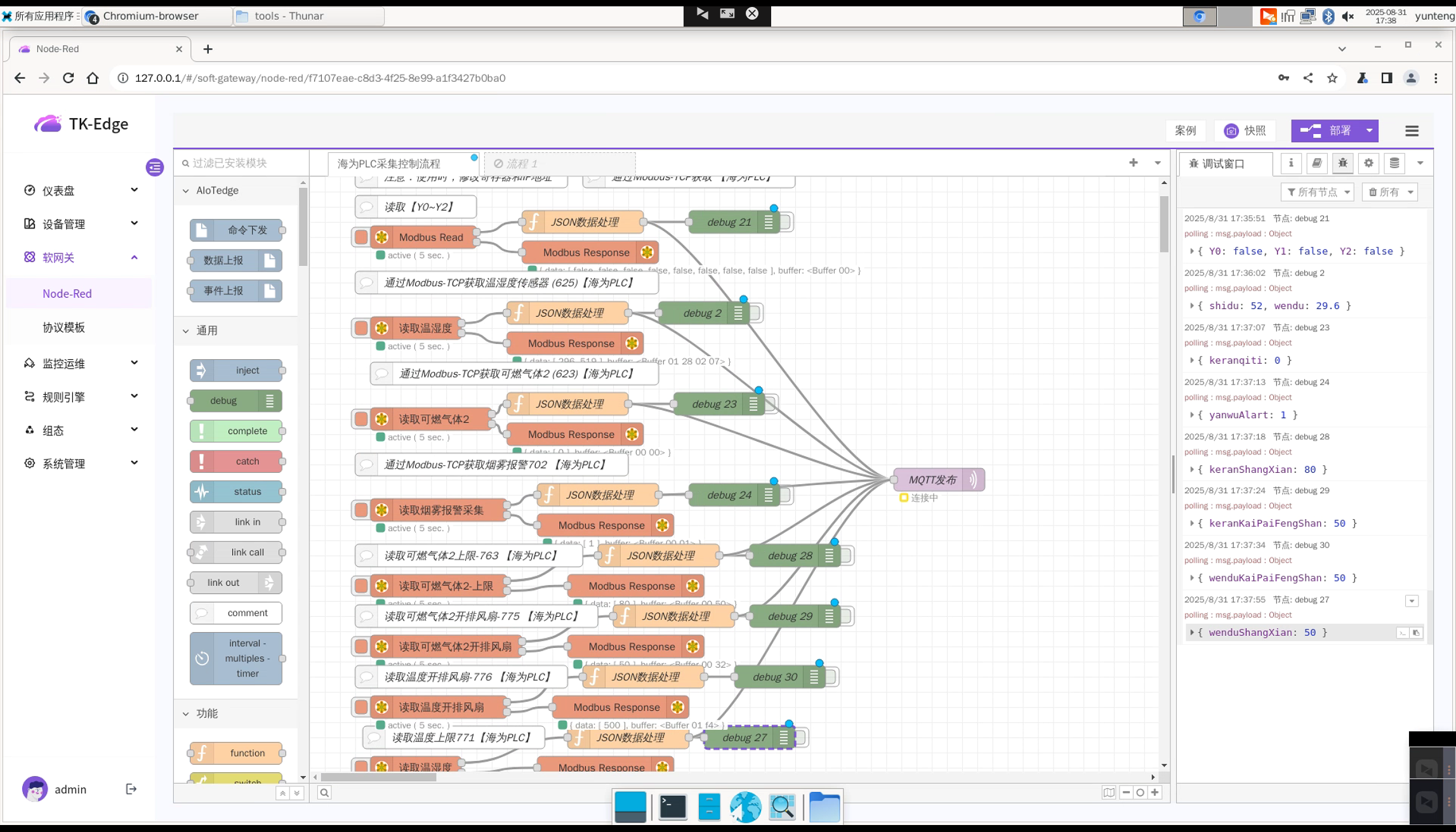Open the info sidebar tab icon
This screenshot has height=832, width=1456.
tap(1290, 163)
